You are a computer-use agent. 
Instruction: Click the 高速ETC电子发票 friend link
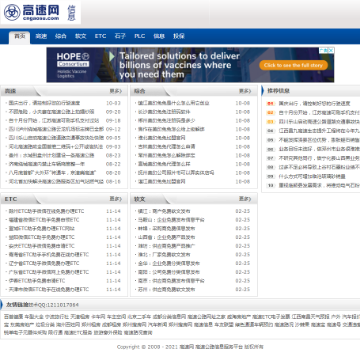(271, 317)
